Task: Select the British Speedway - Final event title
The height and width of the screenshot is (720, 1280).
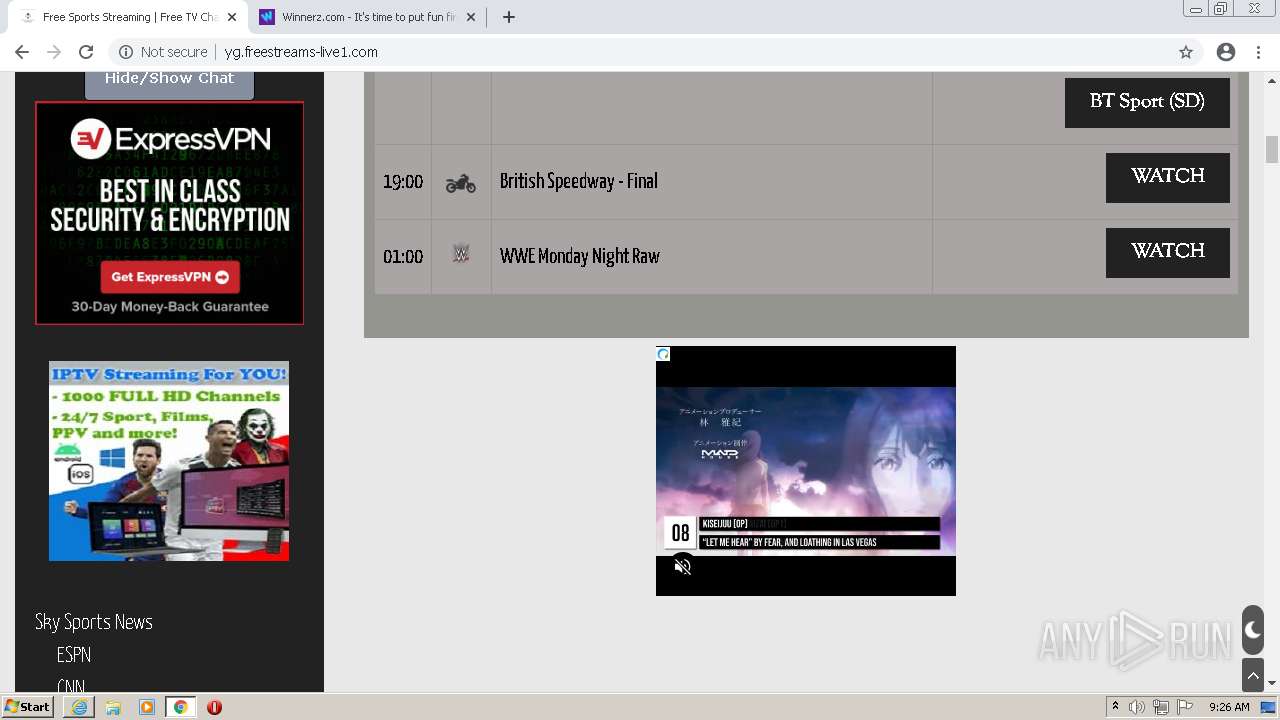Action: pos(579,181)
